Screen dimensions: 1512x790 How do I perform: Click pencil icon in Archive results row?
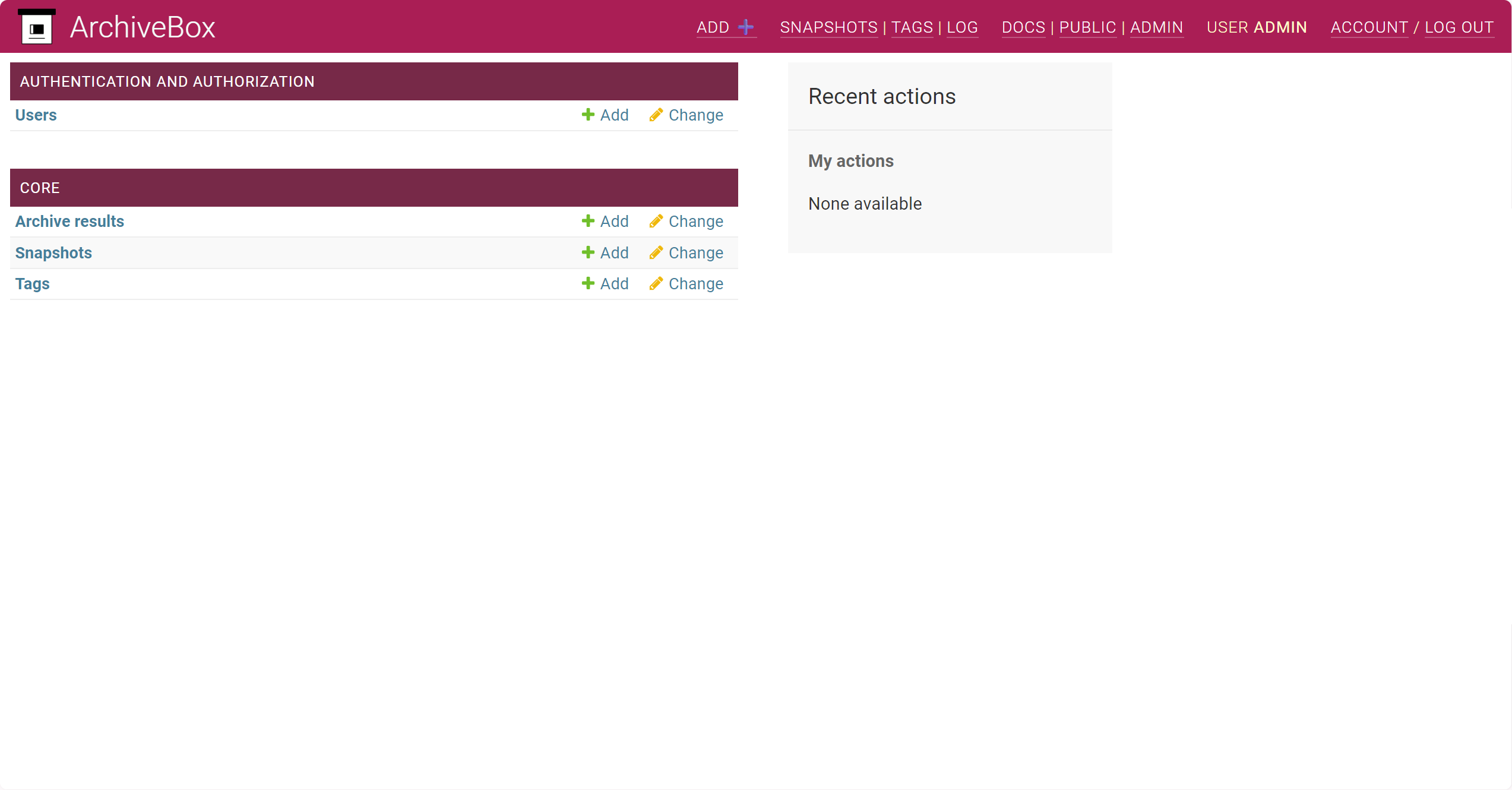(x=656, y=221)
